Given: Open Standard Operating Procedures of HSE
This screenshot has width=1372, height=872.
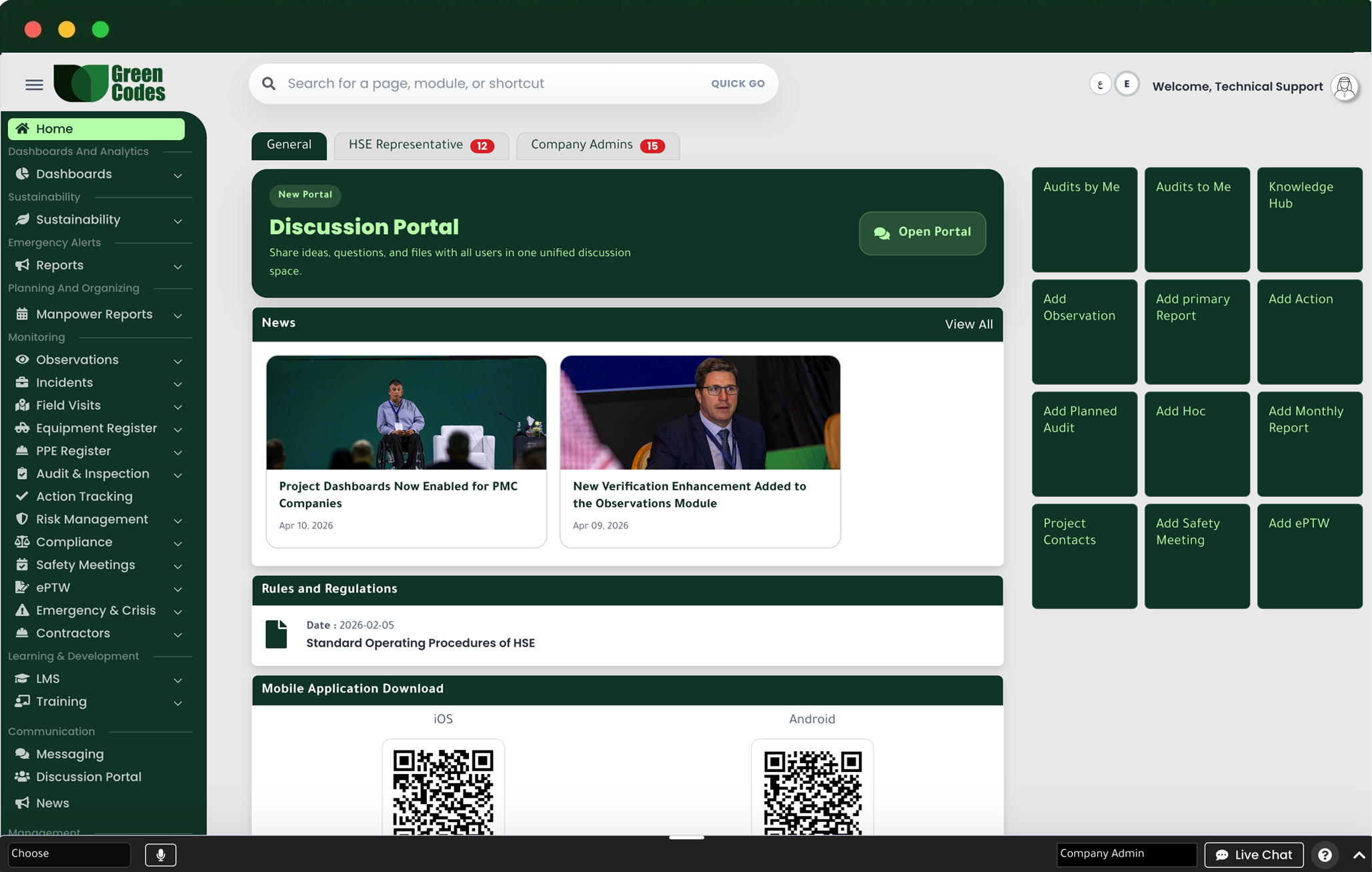Looking at the screenshot, I should click(420, 643).
